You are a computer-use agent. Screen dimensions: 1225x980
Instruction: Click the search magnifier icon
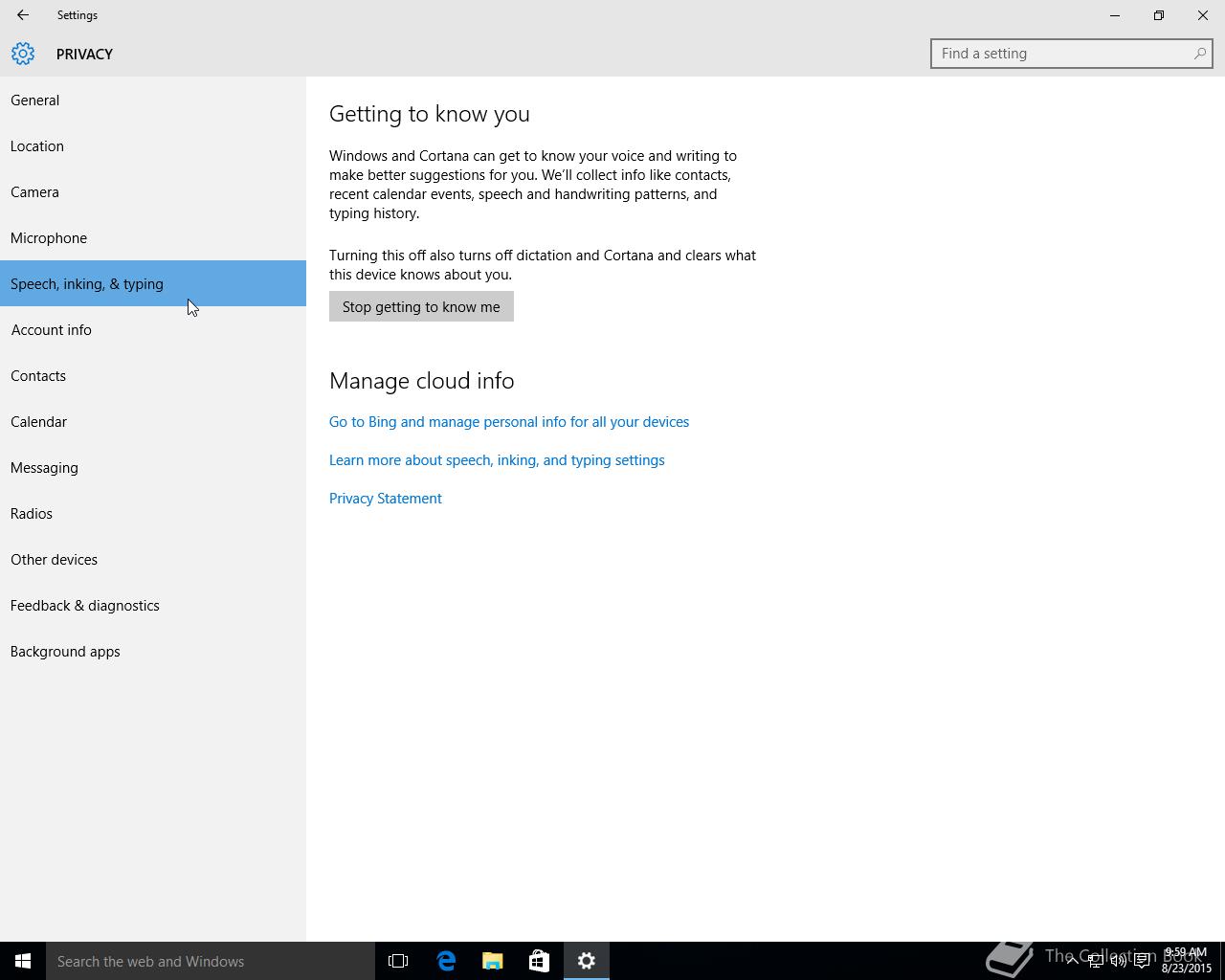coord(1199,54)
